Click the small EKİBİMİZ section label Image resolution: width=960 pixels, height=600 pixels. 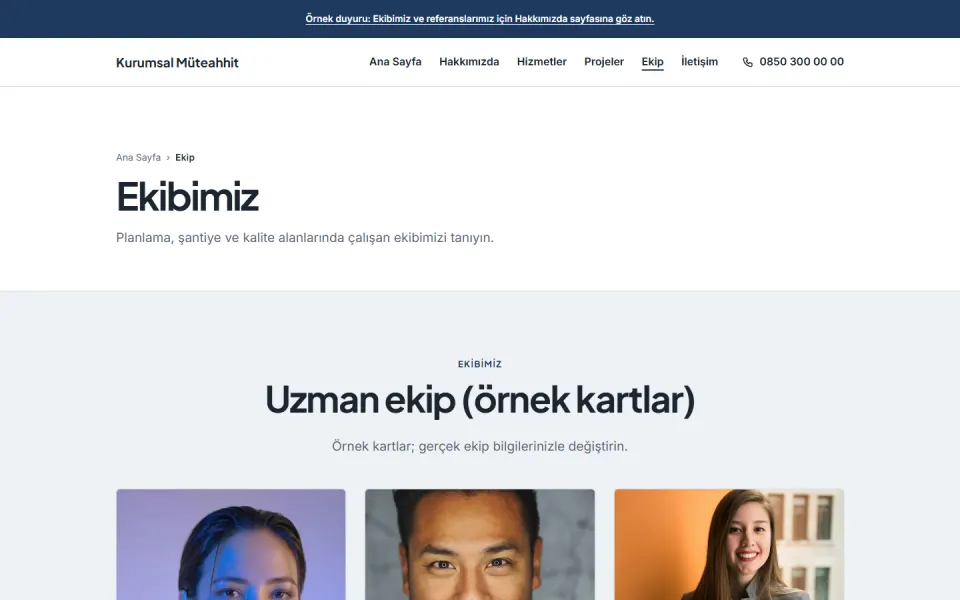(479, 364)
